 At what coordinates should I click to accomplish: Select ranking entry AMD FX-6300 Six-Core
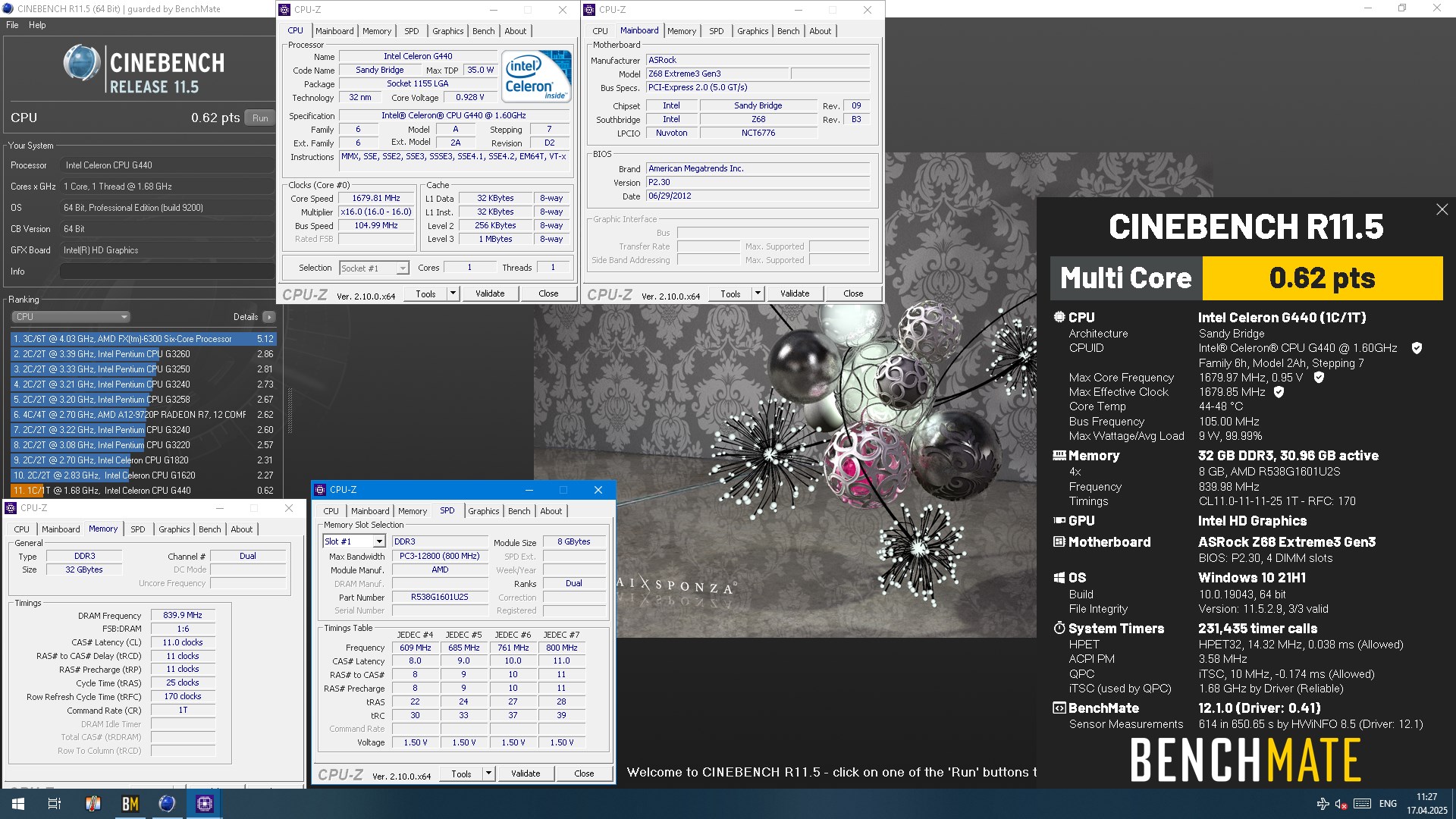143,339
